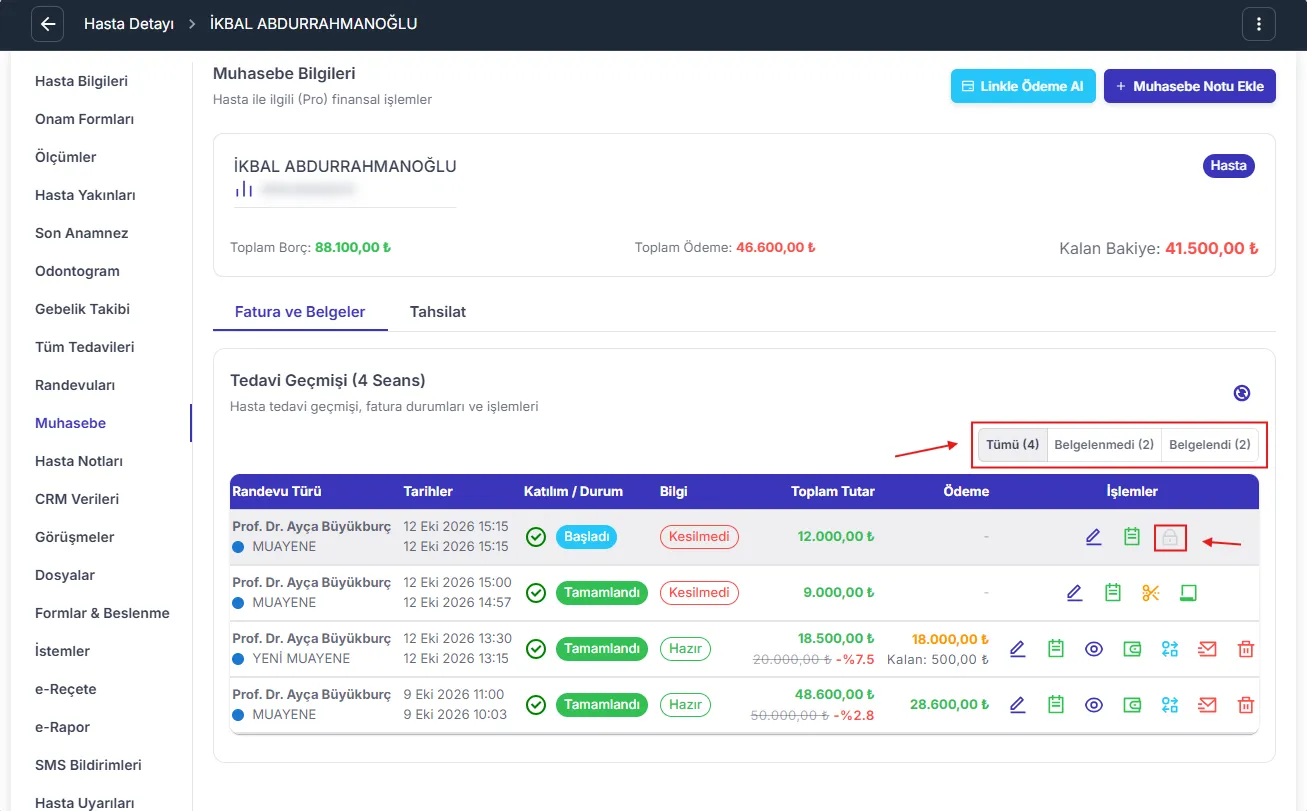Viewport: 1307px width, 811px height.
Task: Click the wallet icon in the 48.600,00 ₺ row
Action: [x=1132, y=705]
